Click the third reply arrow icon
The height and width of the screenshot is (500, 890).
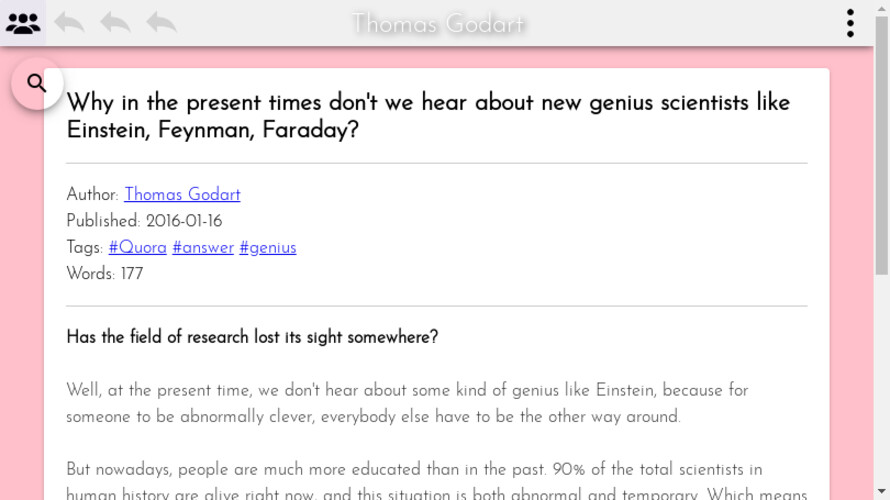[161, 23]
